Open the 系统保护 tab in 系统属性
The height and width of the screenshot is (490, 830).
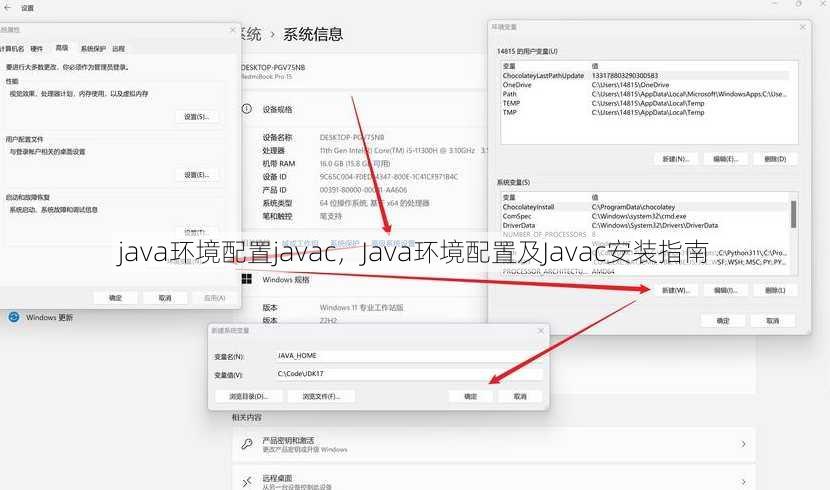(93, 49)
